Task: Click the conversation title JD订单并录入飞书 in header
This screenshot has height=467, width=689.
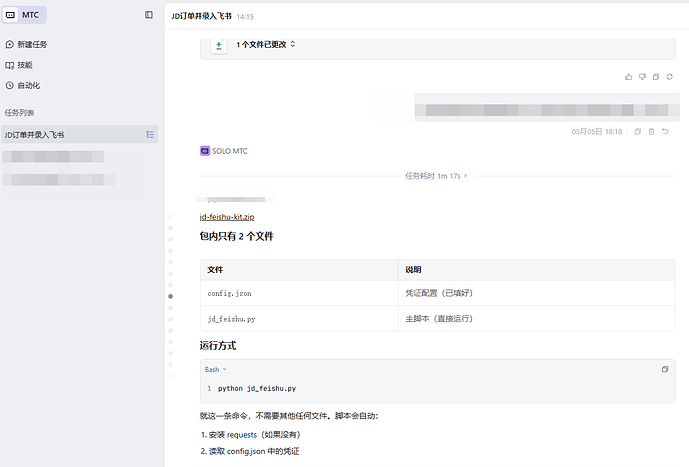Action: coord(202,16)
